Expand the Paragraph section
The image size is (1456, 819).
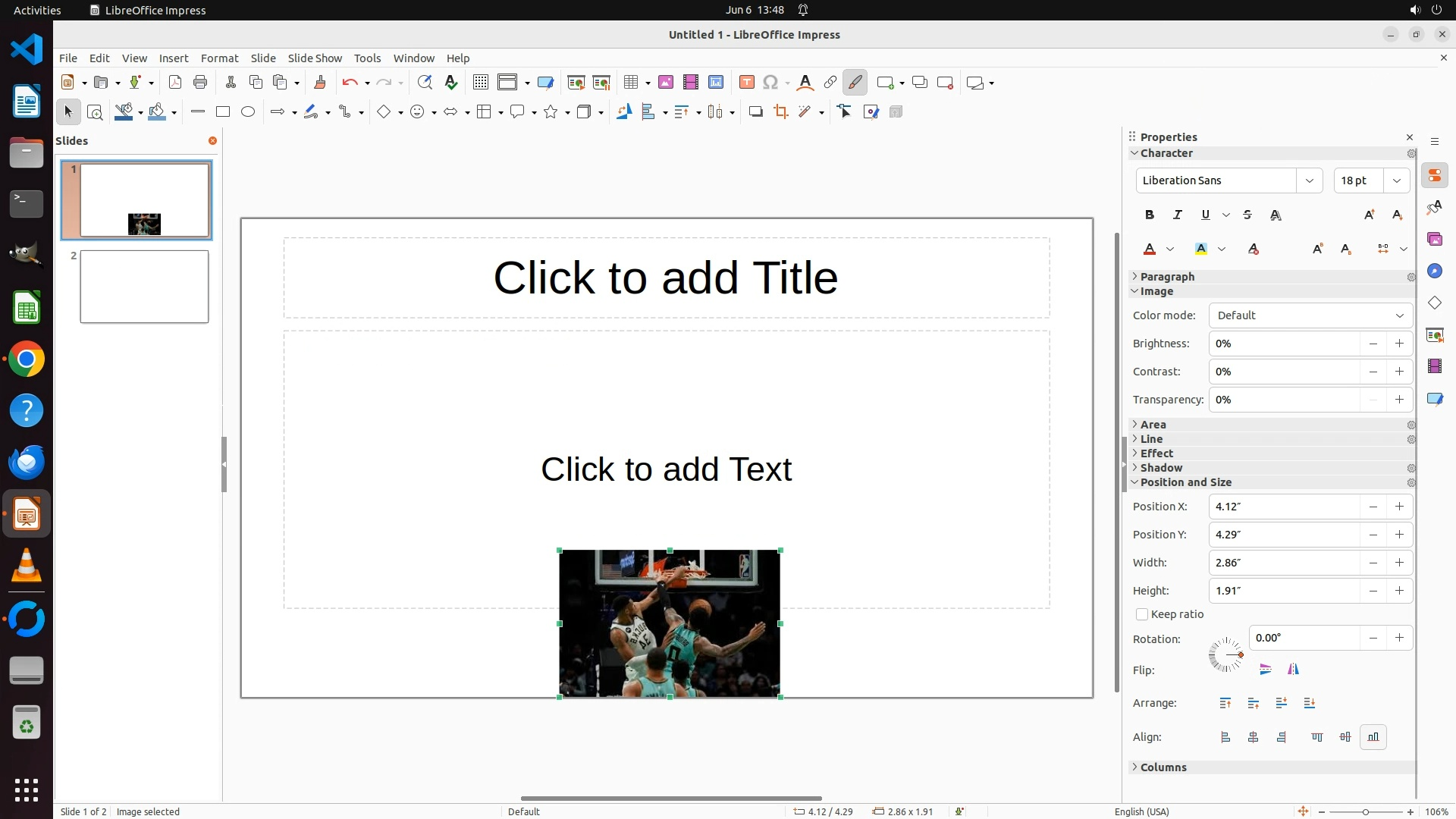(1167, 277)
